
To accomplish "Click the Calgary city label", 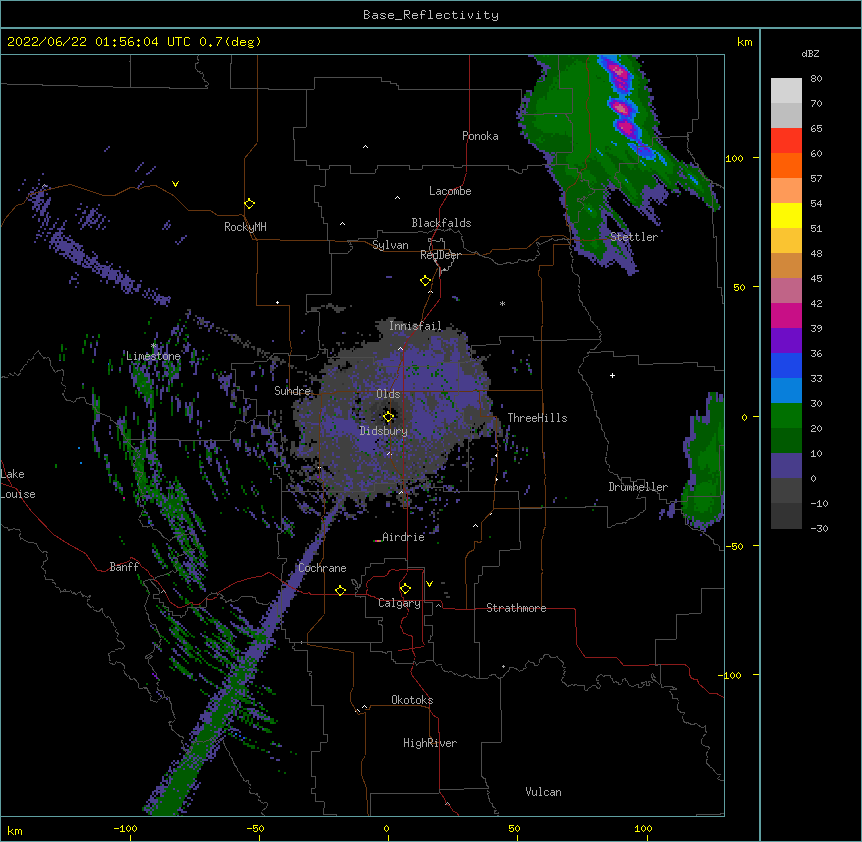I will 399,603.
